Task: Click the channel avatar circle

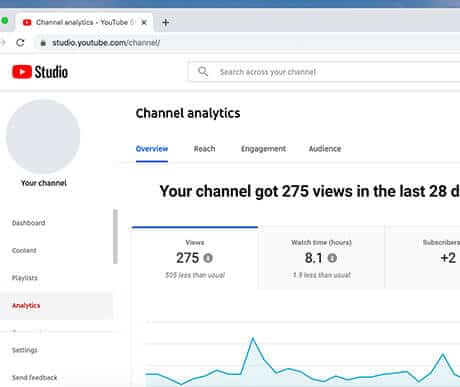Action: click(x=43, y=136)
